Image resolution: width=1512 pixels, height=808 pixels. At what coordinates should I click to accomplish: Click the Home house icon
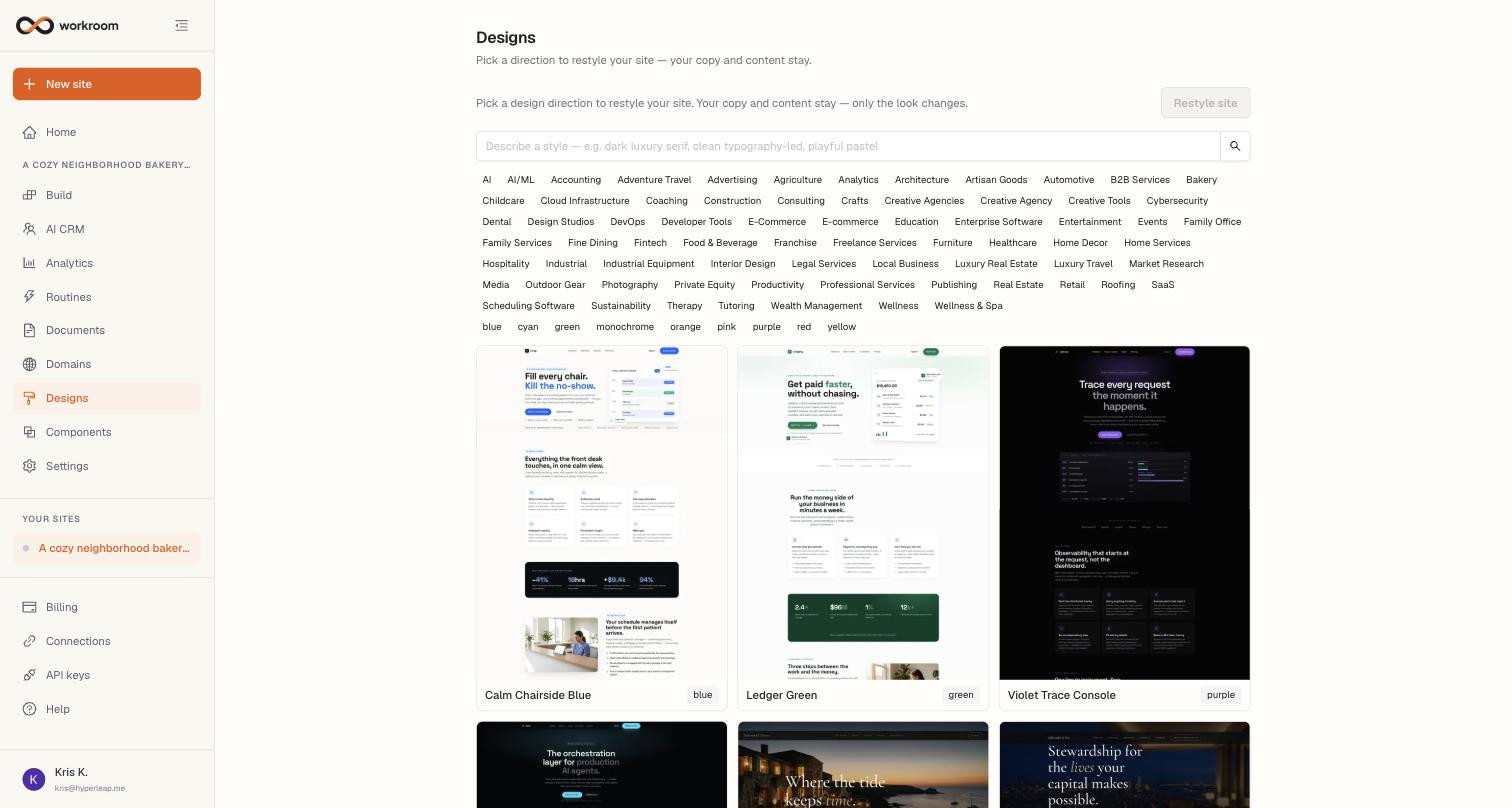coord(30,132)
